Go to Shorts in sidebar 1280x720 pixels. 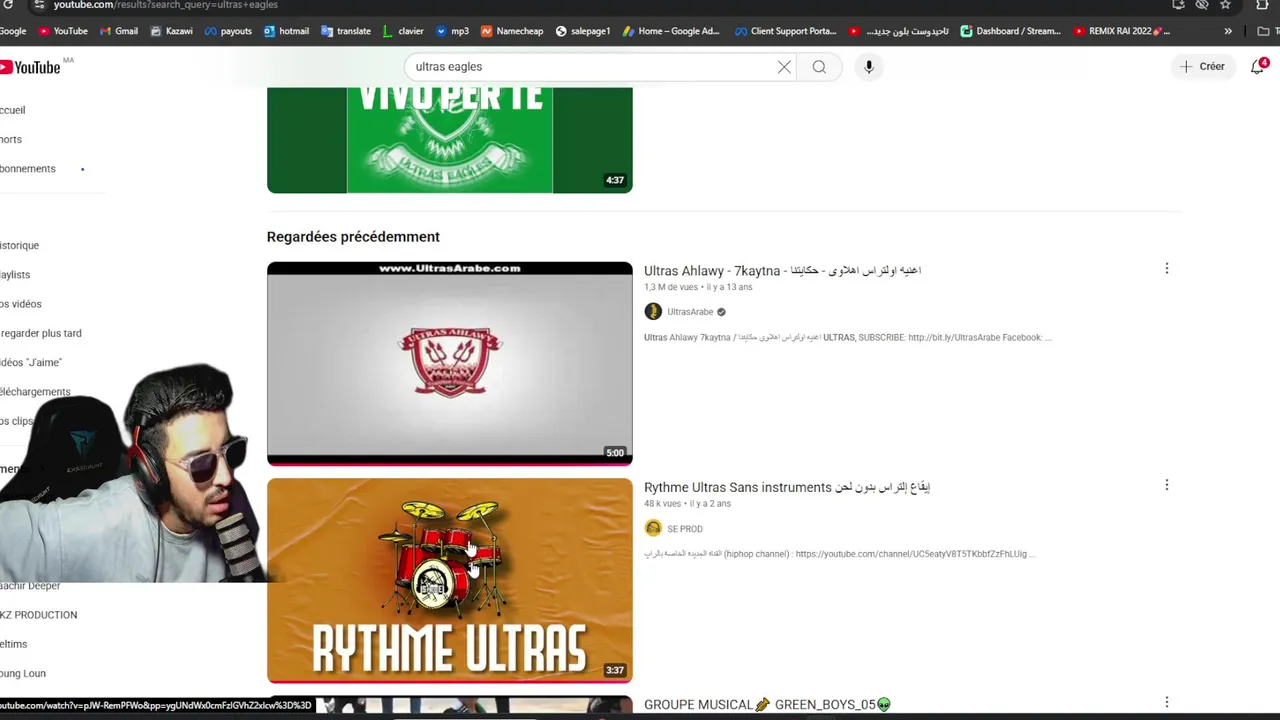click(11, 139)
